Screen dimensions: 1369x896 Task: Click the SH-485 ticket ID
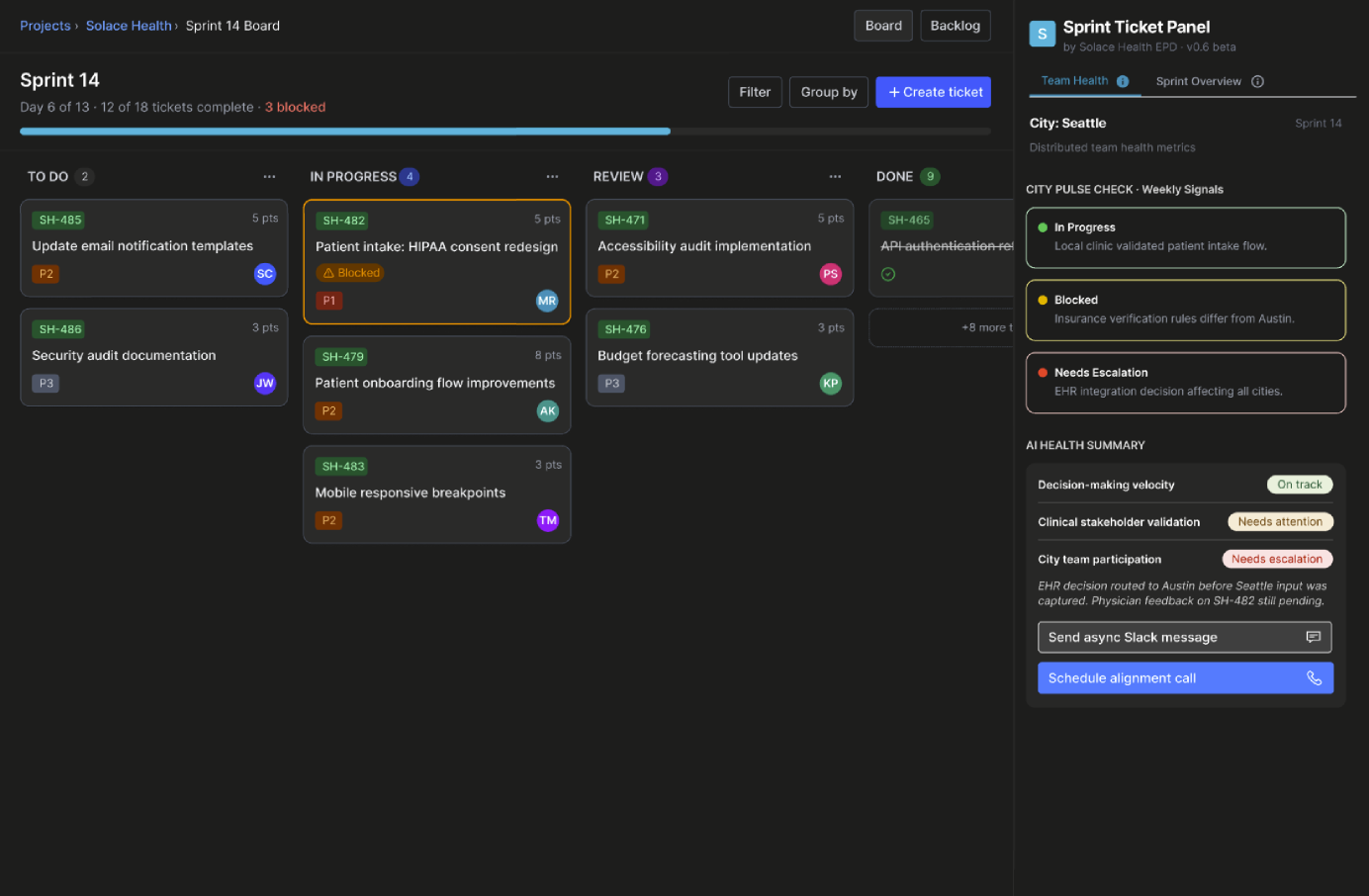60,220
